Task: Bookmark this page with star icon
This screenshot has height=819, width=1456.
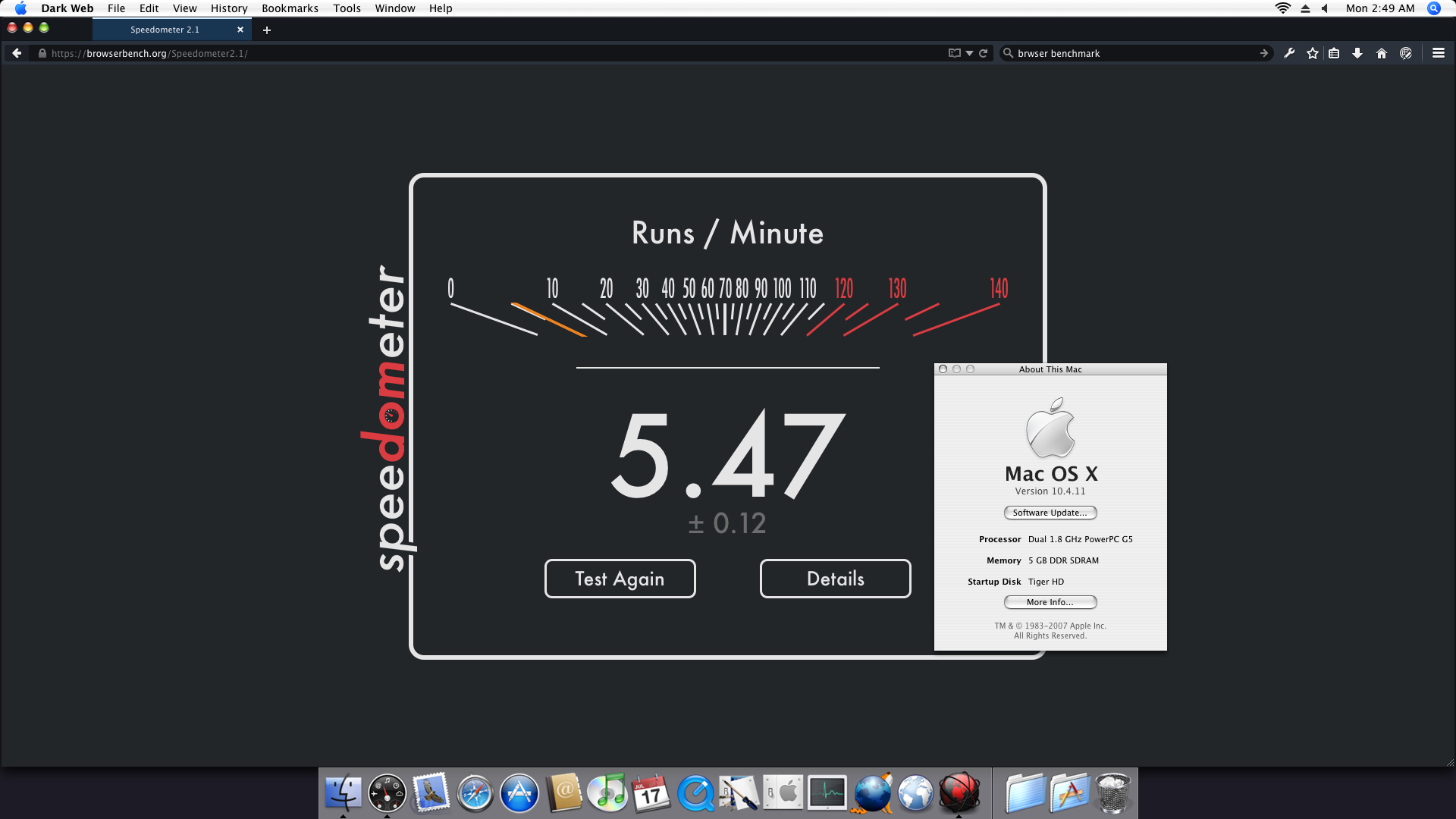Action: point(1313,53)
